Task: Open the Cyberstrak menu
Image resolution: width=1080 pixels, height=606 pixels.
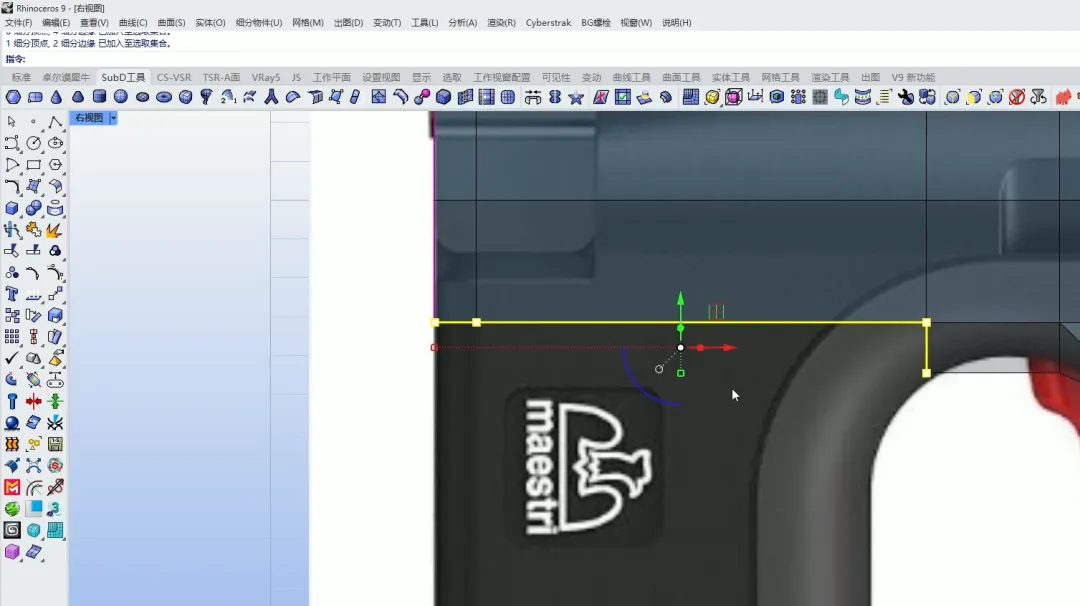Action: [x=548, y=23]
